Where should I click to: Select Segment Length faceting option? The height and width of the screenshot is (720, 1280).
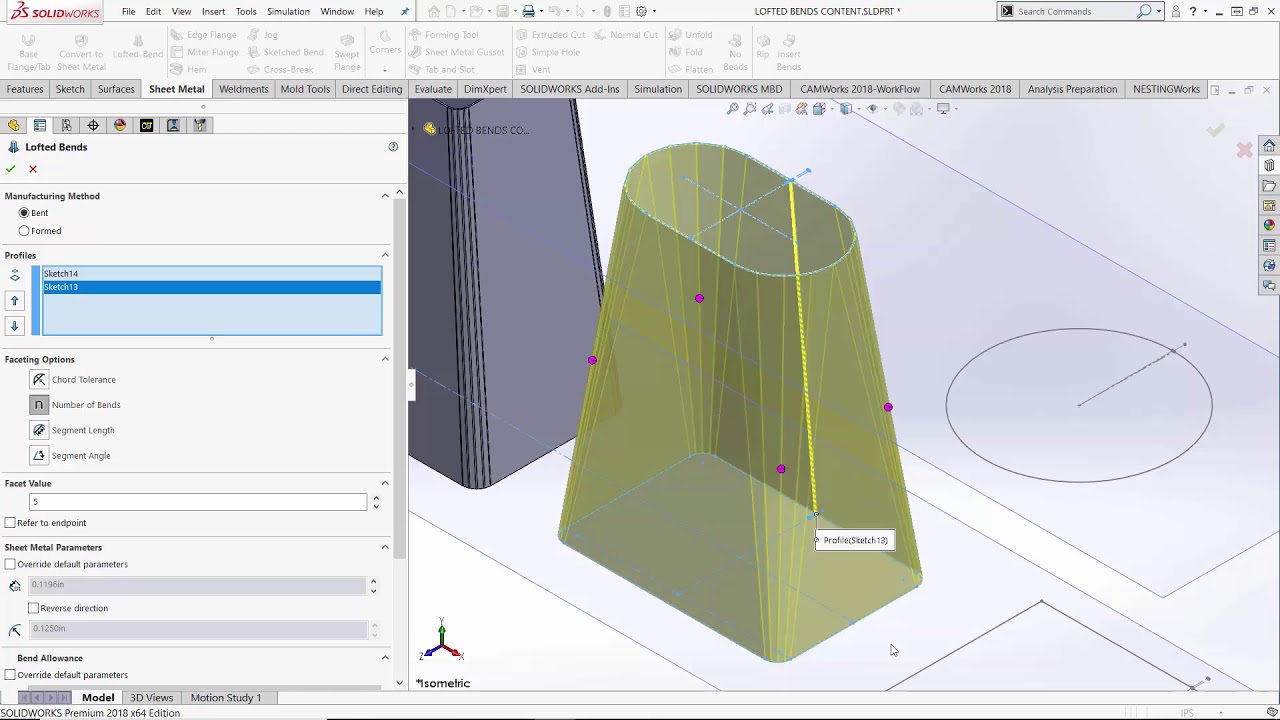(x=39, y=430)
